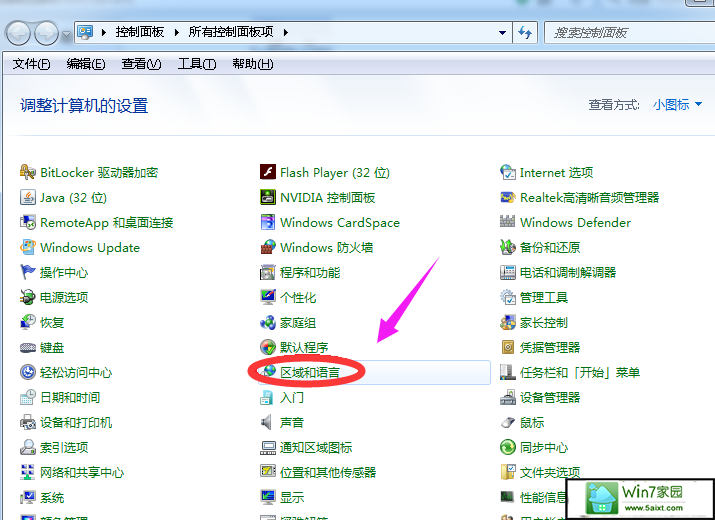Open the 同步中心 icon
This screenshot has height=520, width=715.
(508, 447)
